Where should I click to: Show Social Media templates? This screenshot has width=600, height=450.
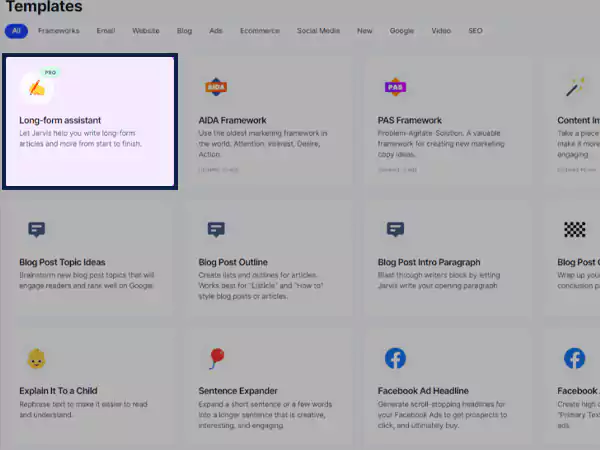(317, 31)
